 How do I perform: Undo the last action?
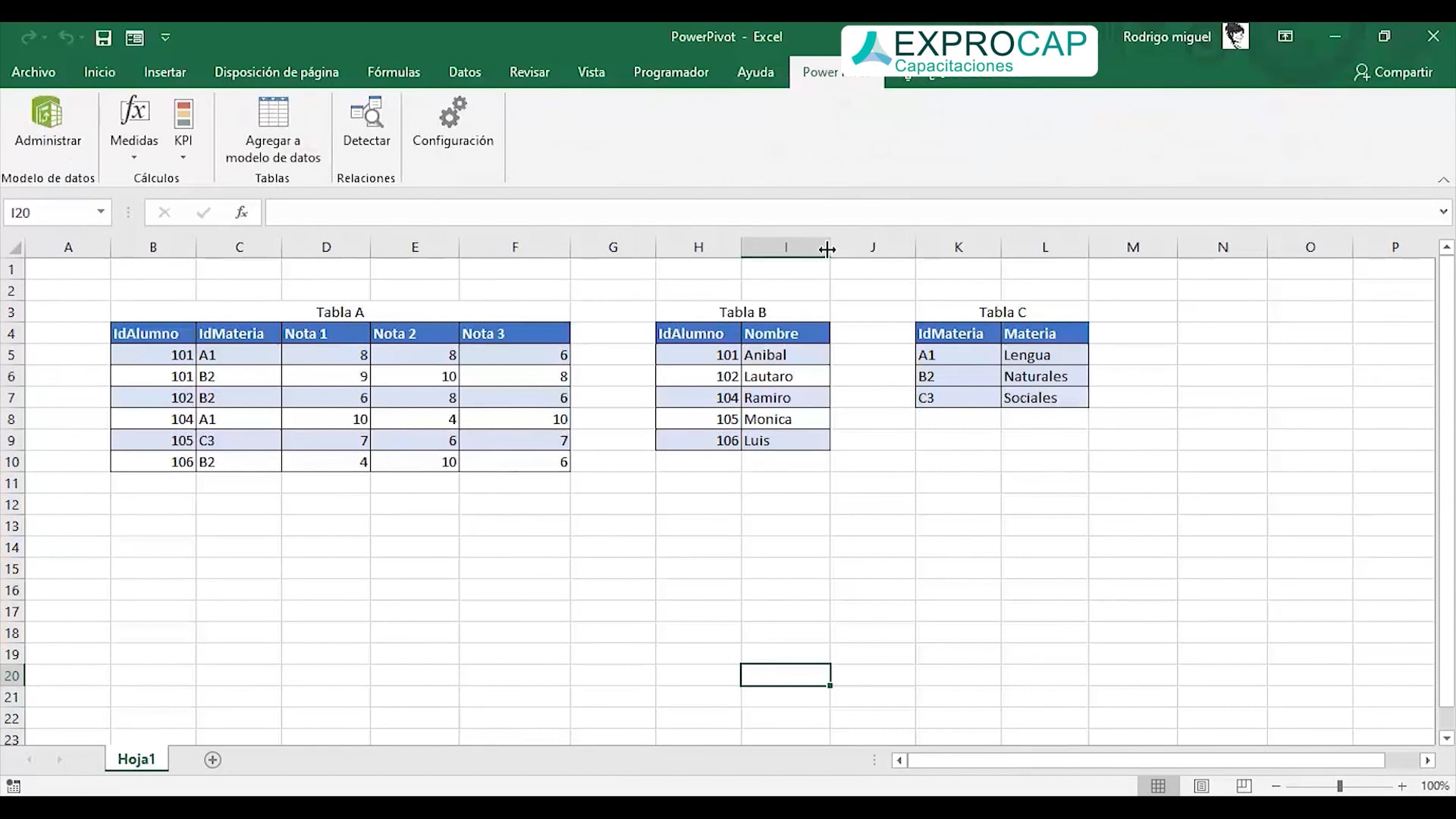coord(66,37)
